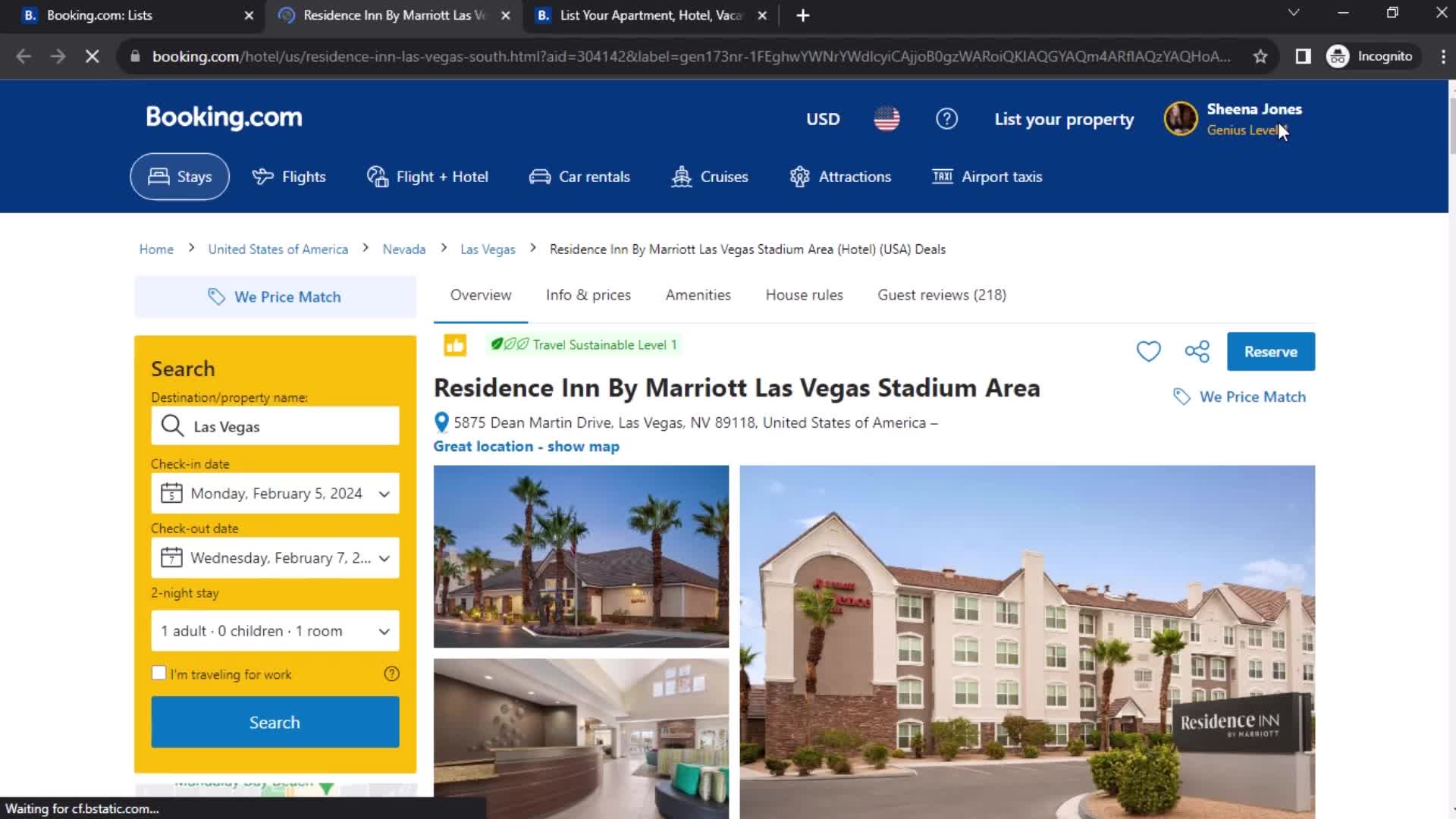Click We Price Match link under Reserve
This screenshot has height=819, width=1456.
coord(1253,397)
